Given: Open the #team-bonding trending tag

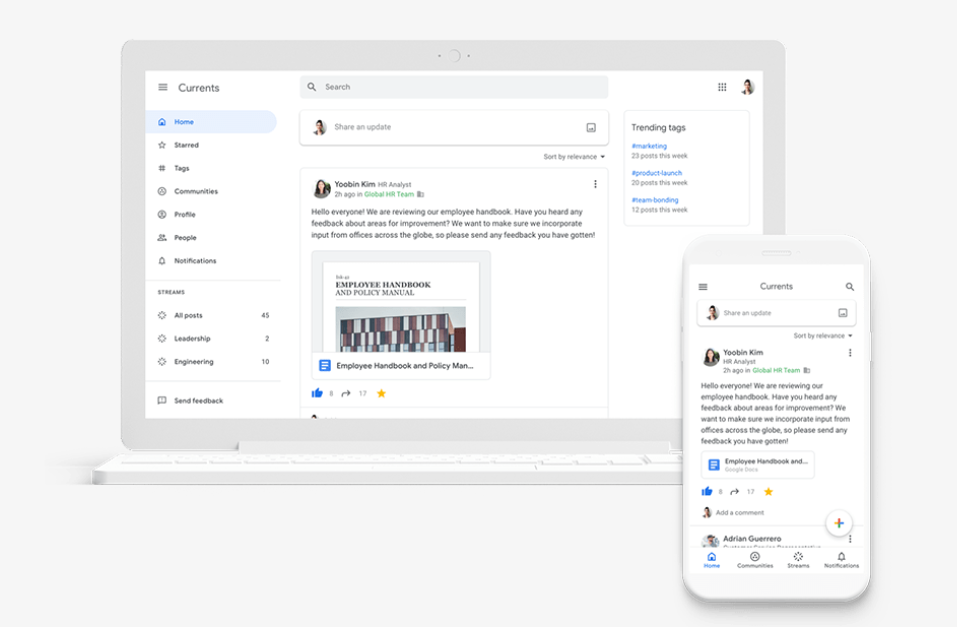Looking at the screenshot, I should (x=654, y=200).
